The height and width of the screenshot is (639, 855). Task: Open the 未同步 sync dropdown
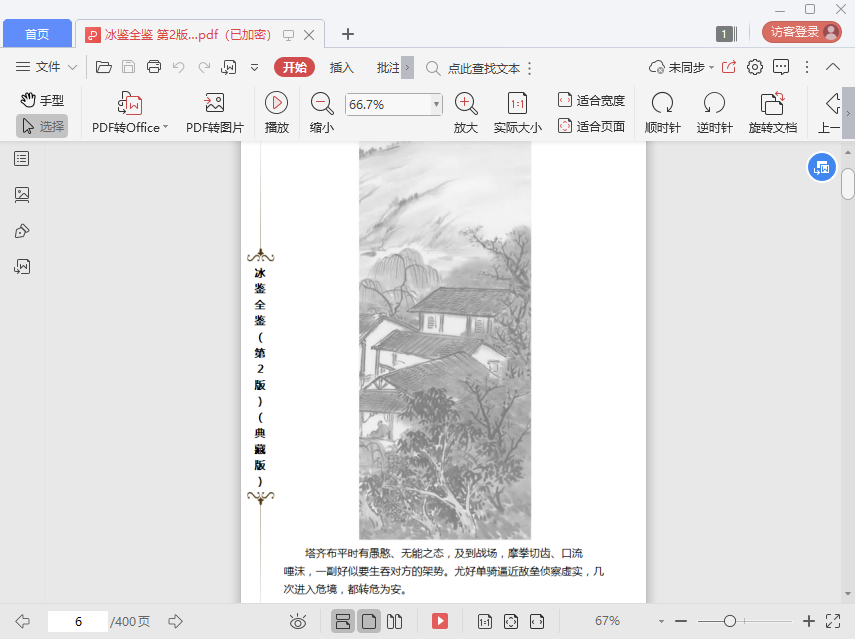681,68
